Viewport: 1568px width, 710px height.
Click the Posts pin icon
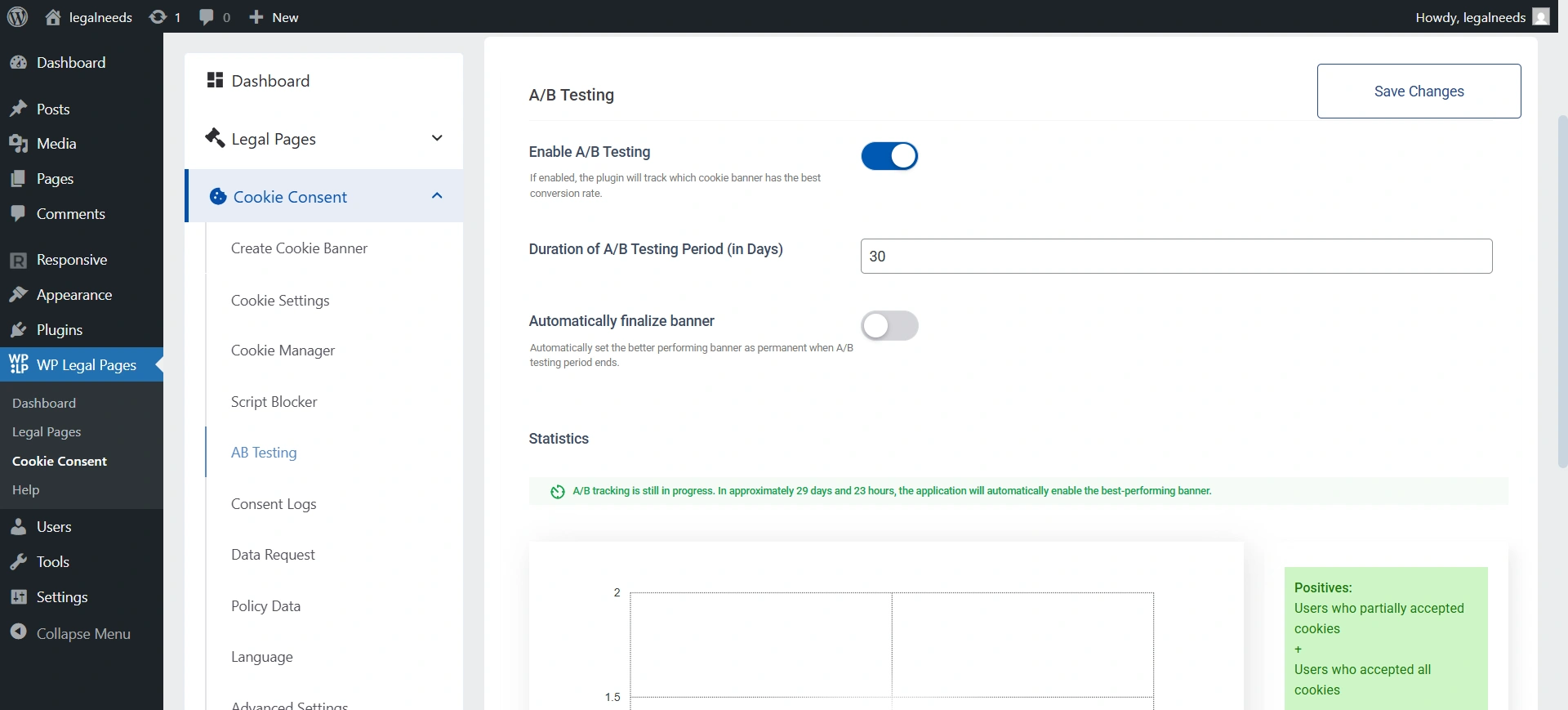click(x=18, y=109)
